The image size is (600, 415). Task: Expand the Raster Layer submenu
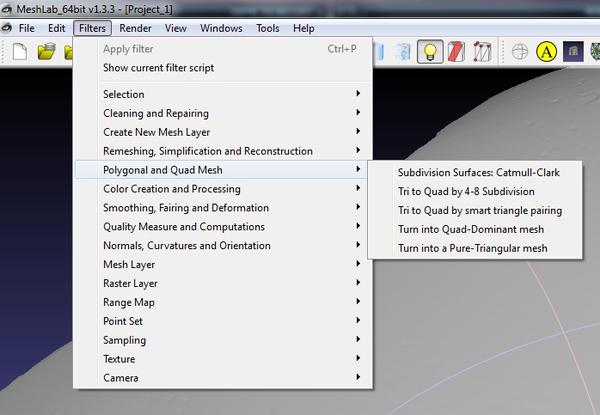223,283
